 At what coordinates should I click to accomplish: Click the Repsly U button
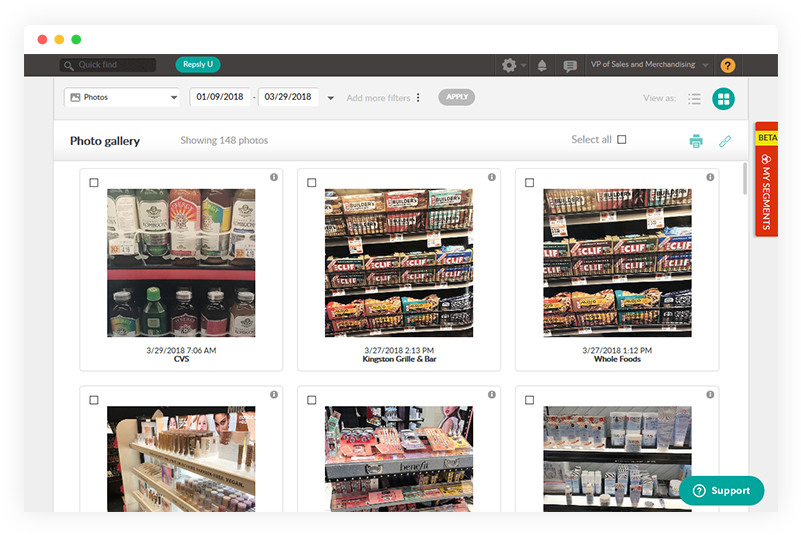[x=198, y=64]
